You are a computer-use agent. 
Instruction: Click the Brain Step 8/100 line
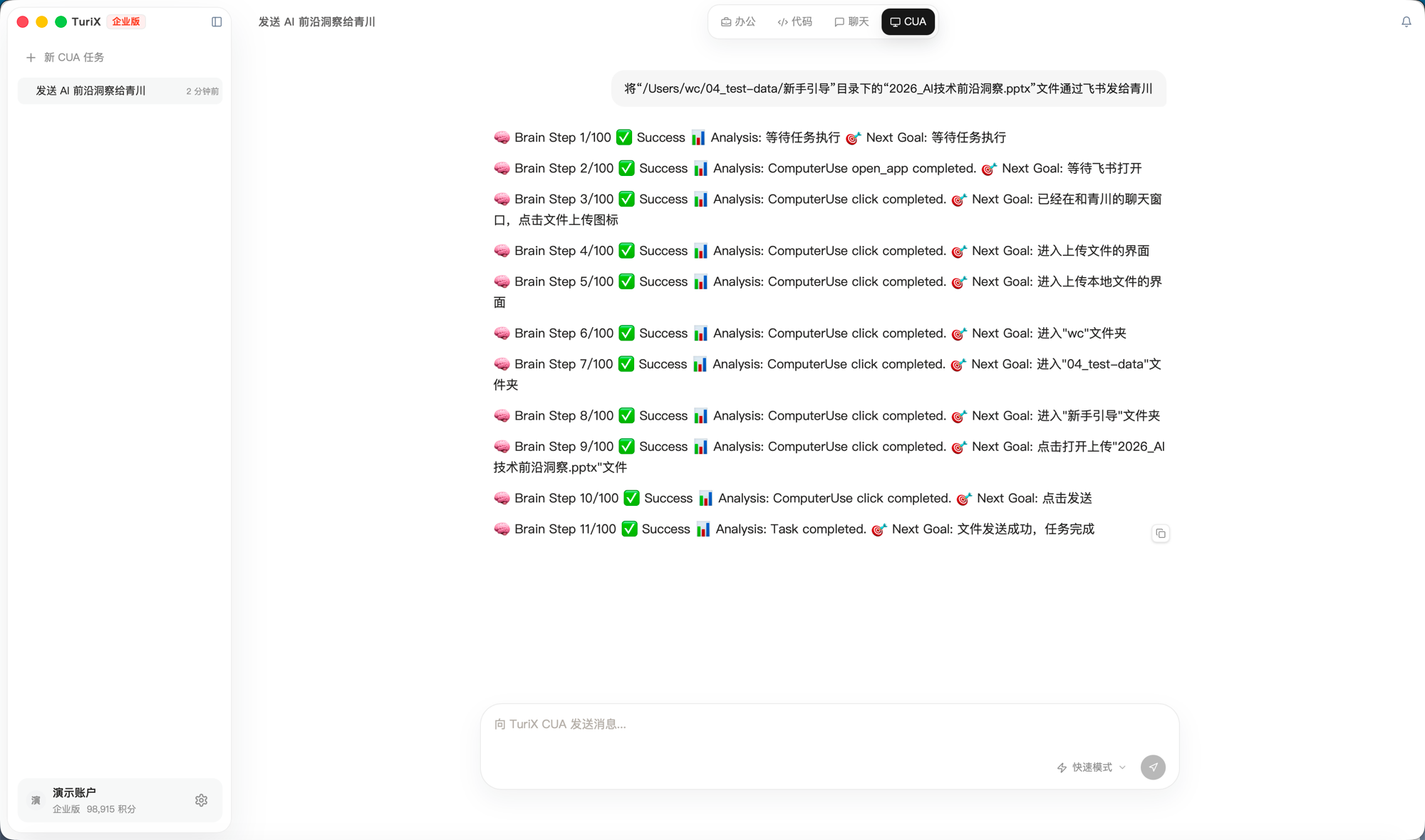point(826,415)
